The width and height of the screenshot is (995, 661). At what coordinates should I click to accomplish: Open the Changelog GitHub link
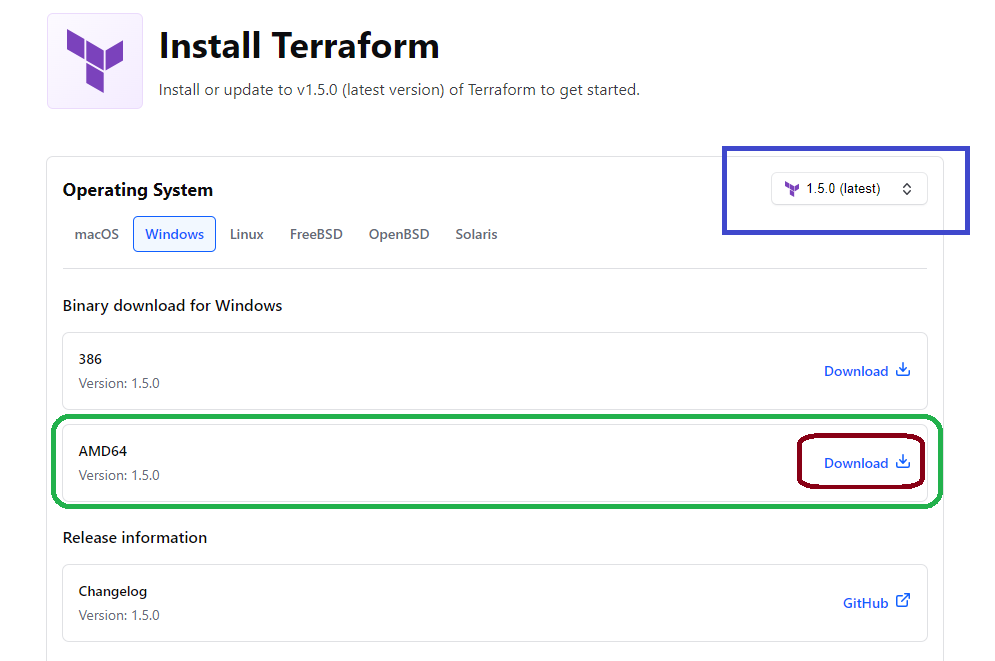click(876, 603)
